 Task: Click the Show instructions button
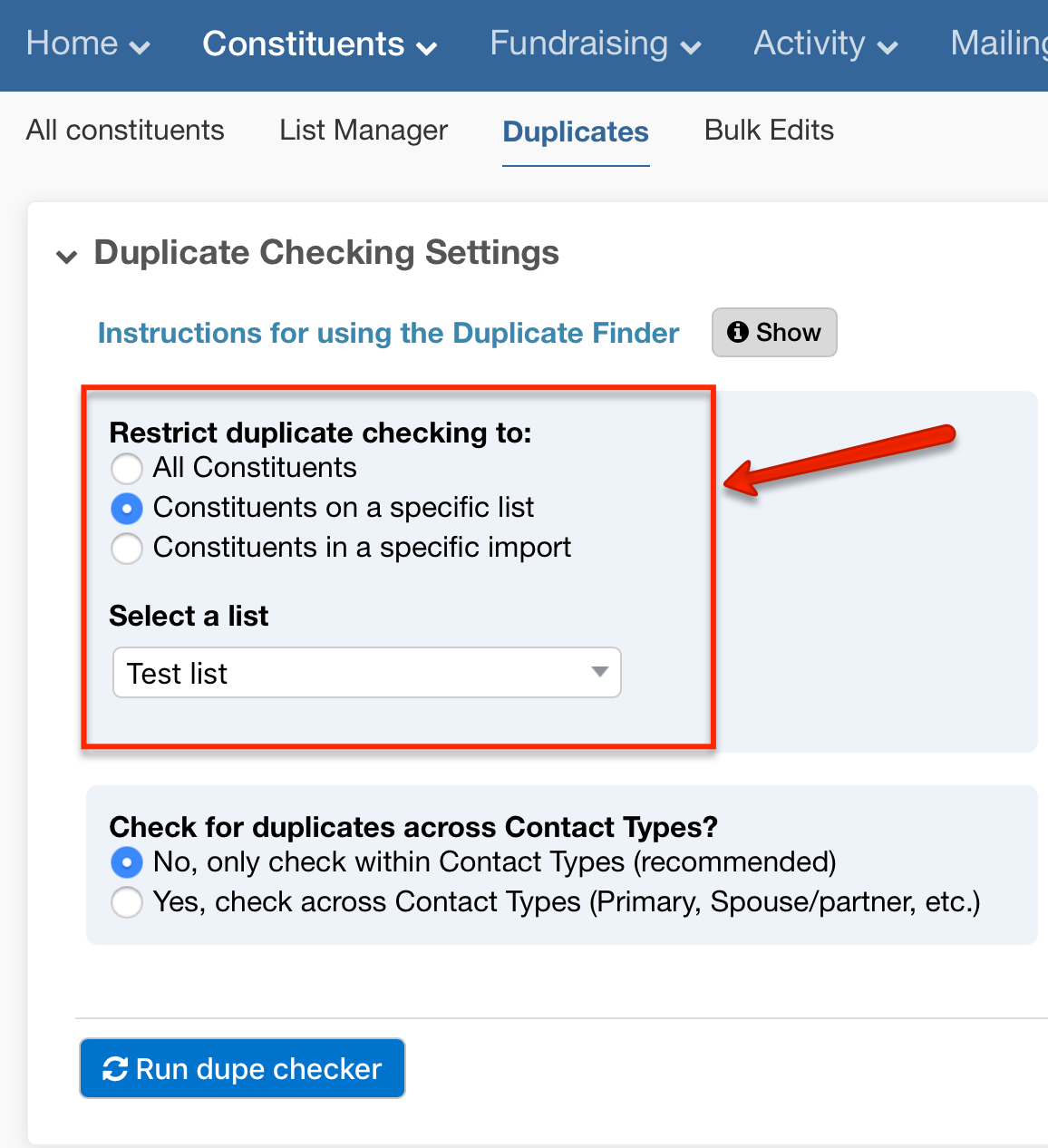tap(774, 332)
